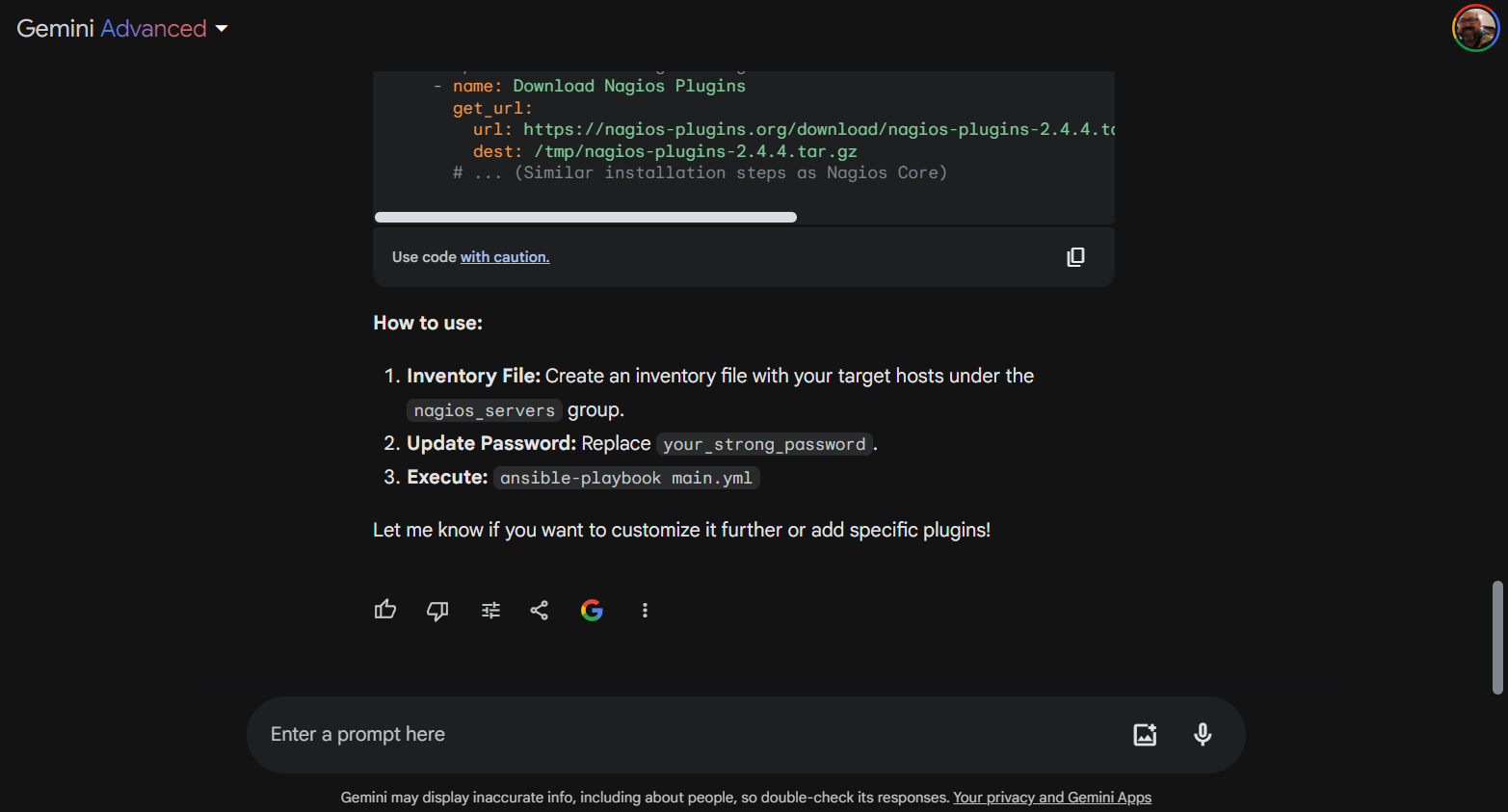This screenshot has width=1508, height=812.
Task: Click the 'nagios_servers' inline code text
Action: (485, 410)
